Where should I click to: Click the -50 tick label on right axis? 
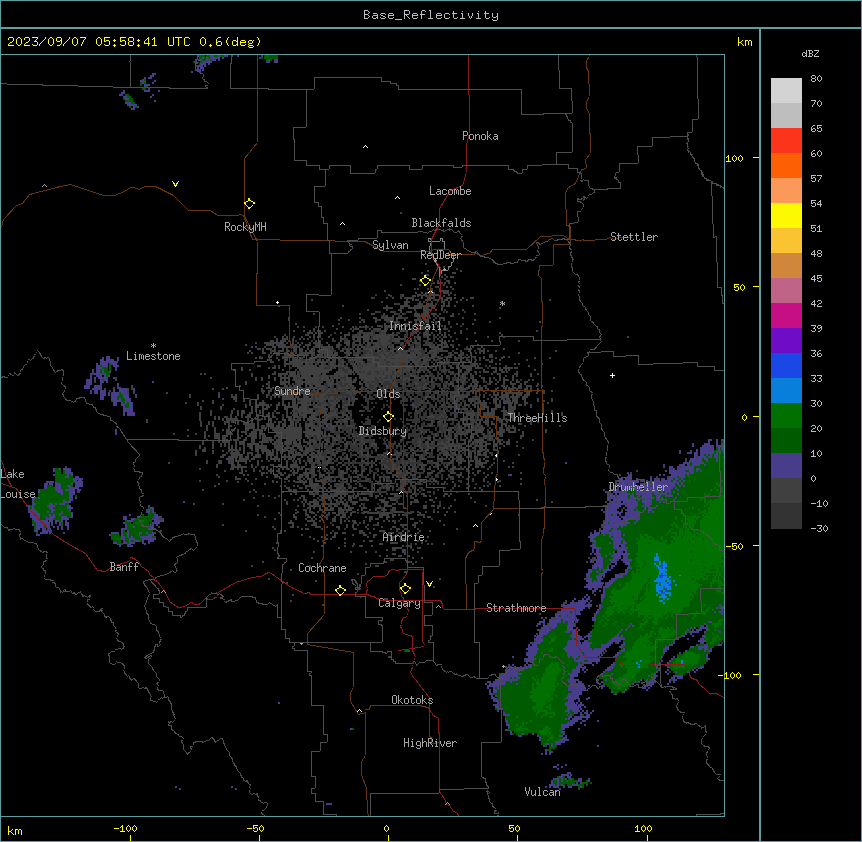coord(734,546)
